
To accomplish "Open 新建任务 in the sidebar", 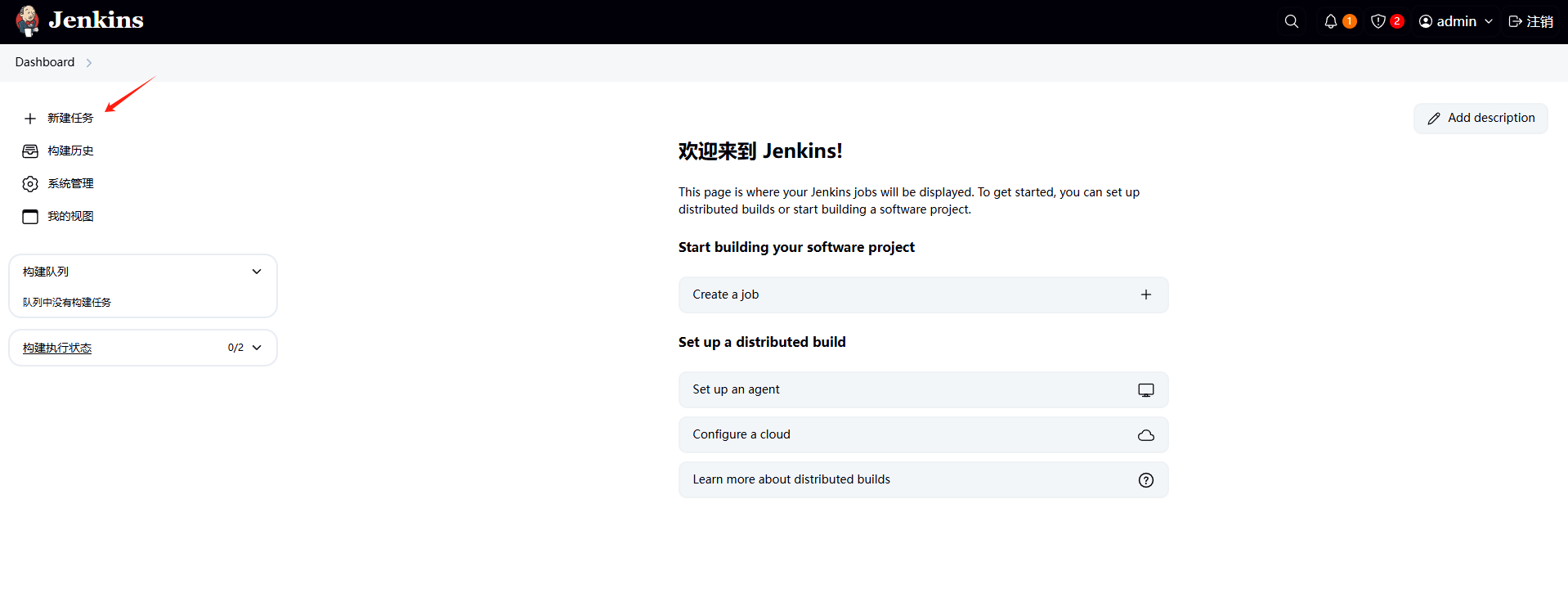I will point(70,118).
